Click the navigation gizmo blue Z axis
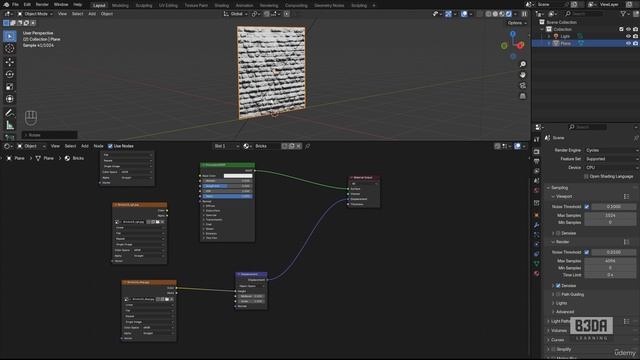This screenshot has width=640, height=360. point(513,34)
